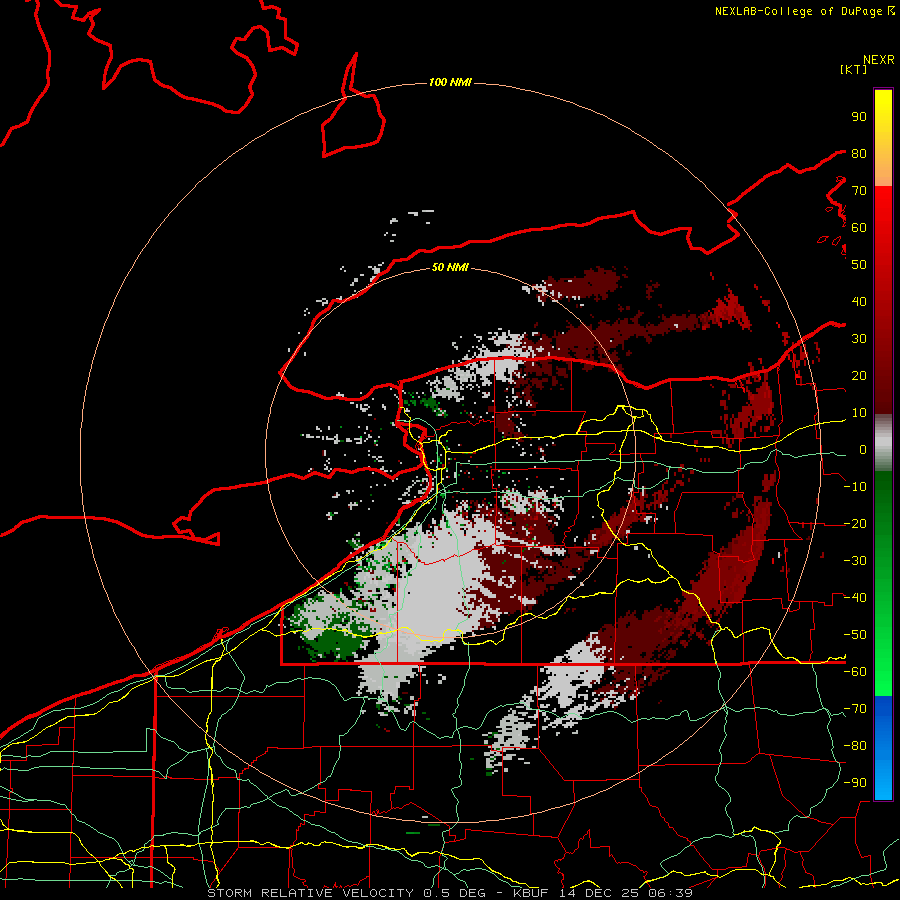Click the bright green segment near -60
This screenshot has height=900, width=900.
pos(883,677)
